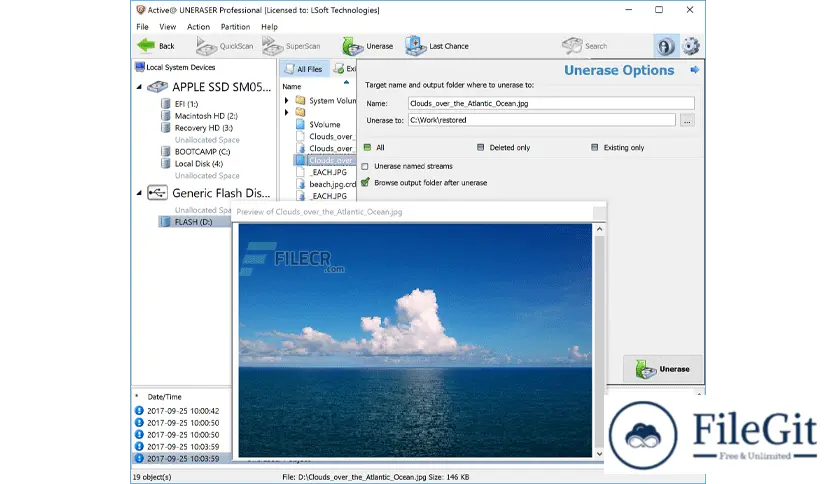Launch SuperScan from the toolbar

coord(291,46)
